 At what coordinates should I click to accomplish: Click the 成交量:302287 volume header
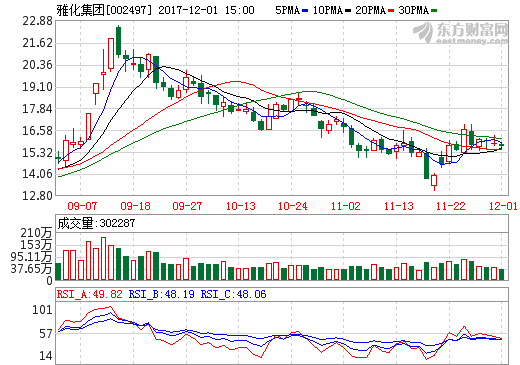[96, 223]
